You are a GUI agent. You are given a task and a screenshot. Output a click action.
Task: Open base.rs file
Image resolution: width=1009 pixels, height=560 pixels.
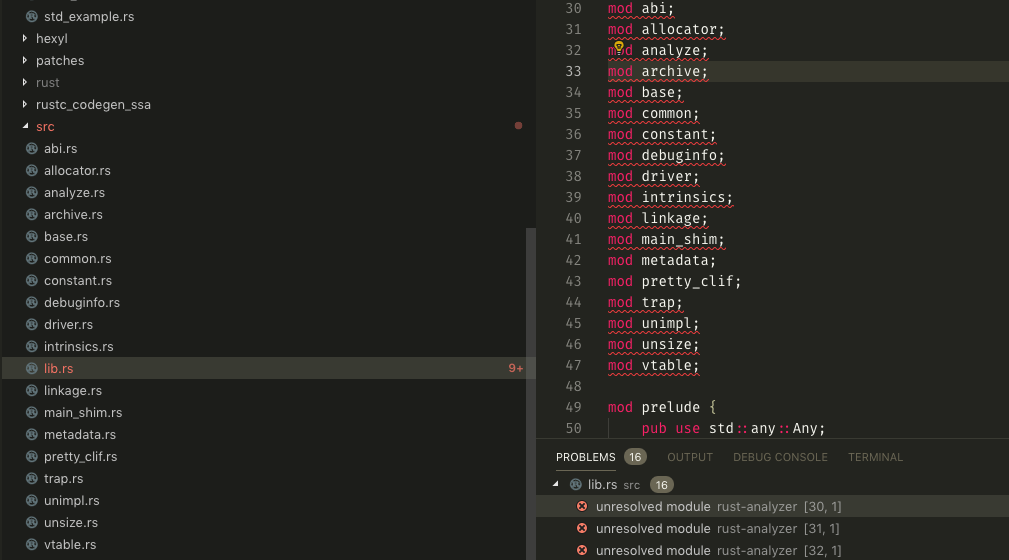66,236
